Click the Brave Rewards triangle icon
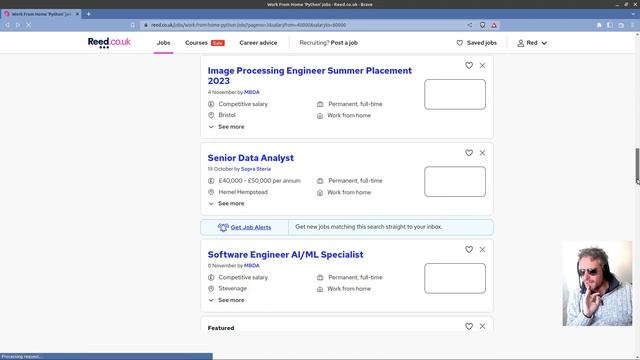 click(x=494, y=25)
